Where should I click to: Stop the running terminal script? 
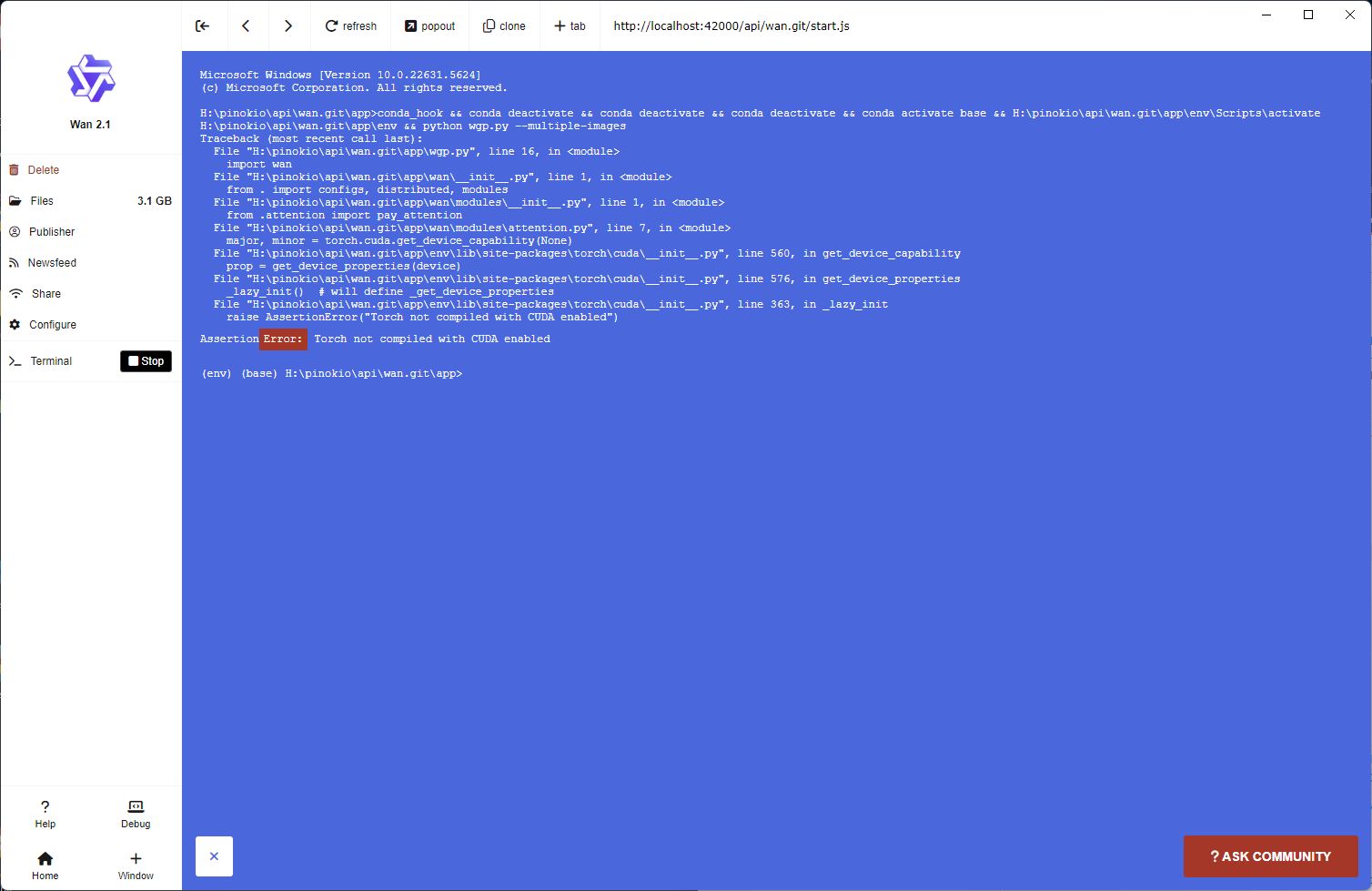146,361
